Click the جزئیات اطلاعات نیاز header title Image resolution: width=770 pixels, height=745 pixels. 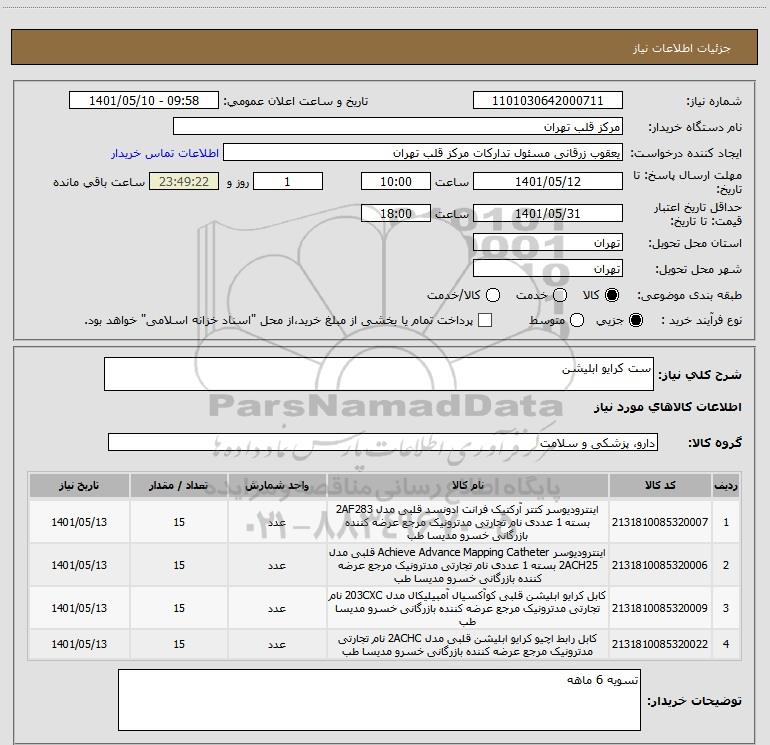tap(681, 48)
